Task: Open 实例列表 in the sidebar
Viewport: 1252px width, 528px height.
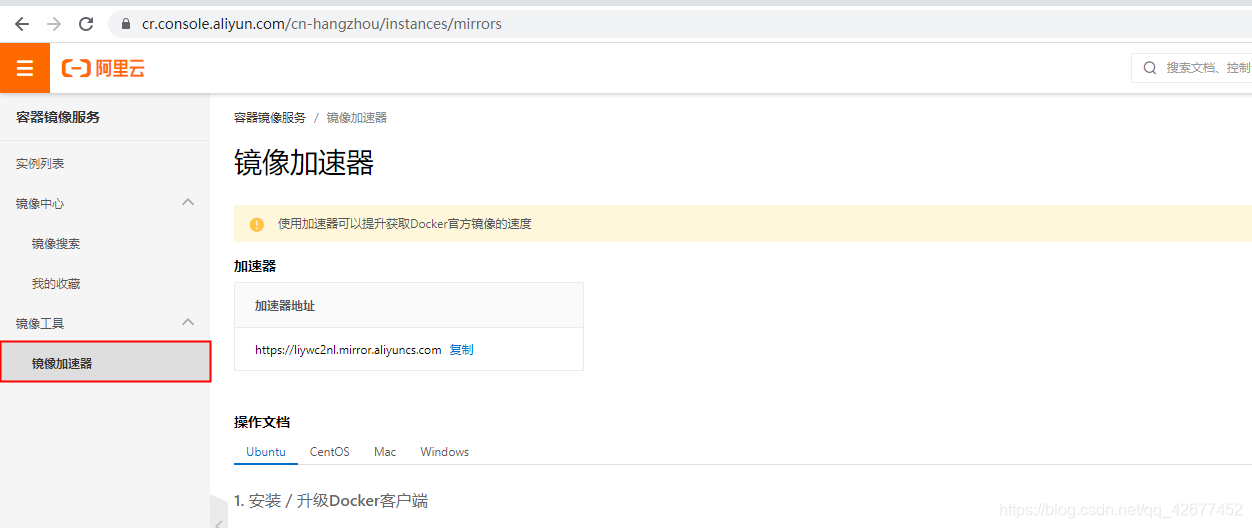Action: click(x=40, y=164)
